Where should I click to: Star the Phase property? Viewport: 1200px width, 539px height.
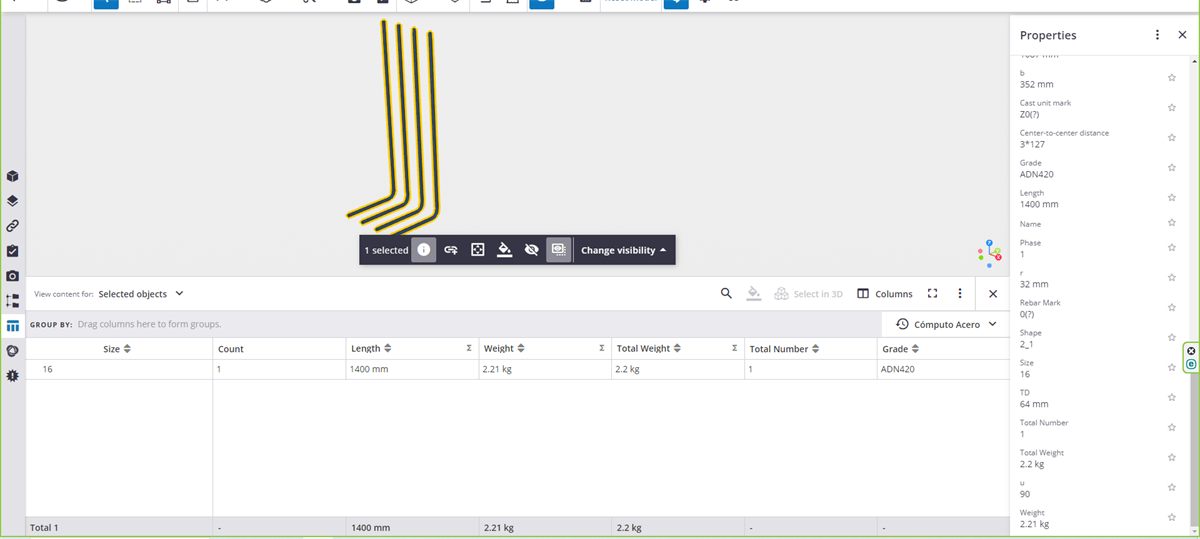pos(1172,248)
